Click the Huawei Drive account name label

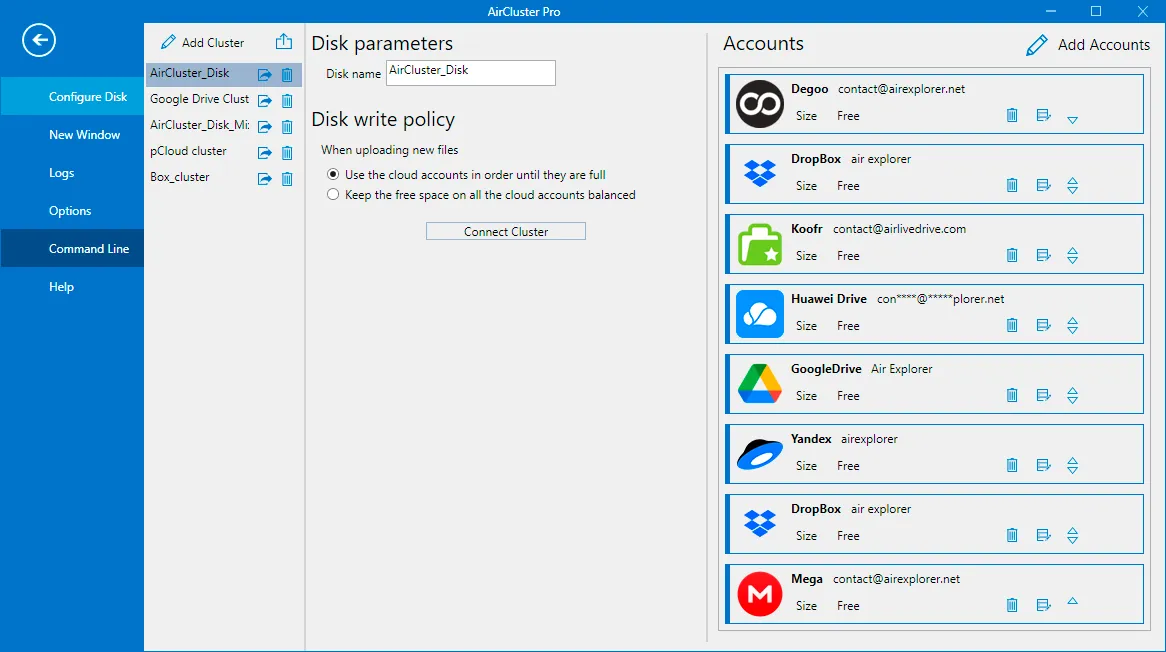point(828,299)
